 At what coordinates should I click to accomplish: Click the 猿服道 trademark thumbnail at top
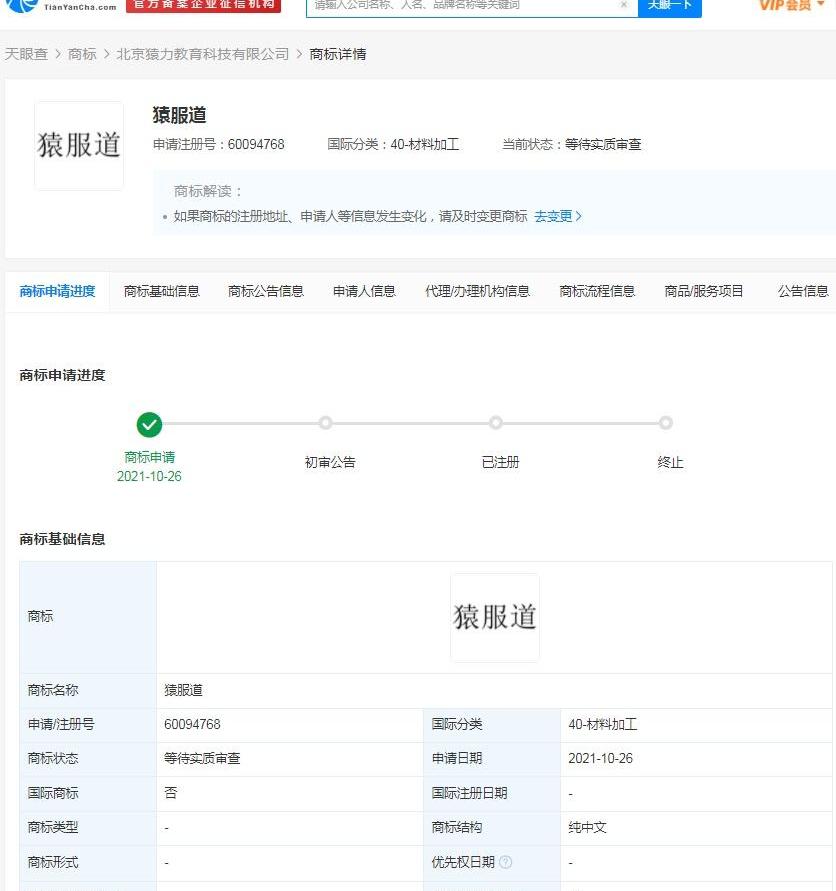point(79,145)
